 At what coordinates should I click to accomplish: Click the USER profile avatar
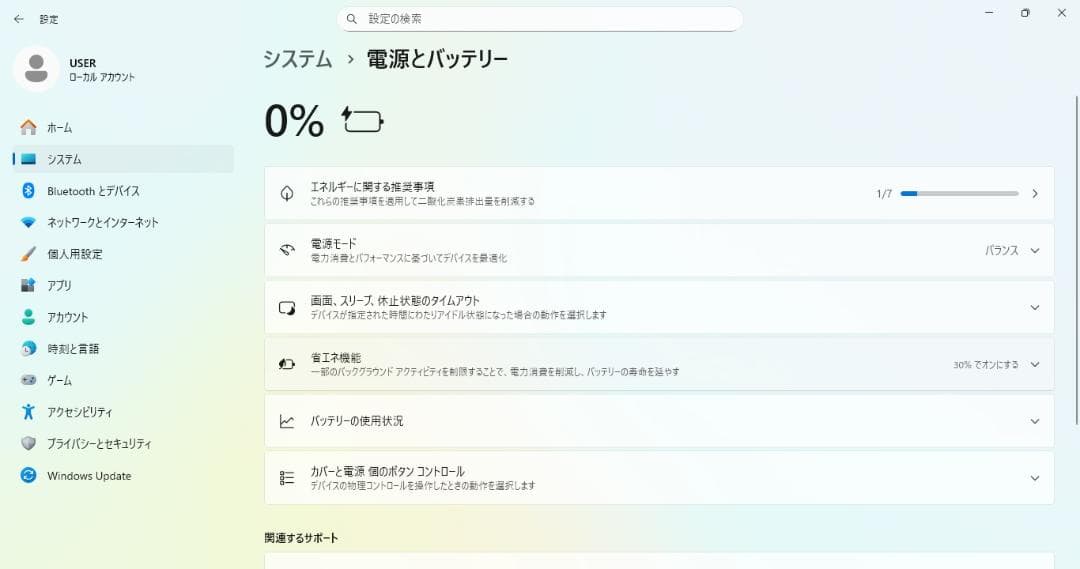click(x=36, y=69)
